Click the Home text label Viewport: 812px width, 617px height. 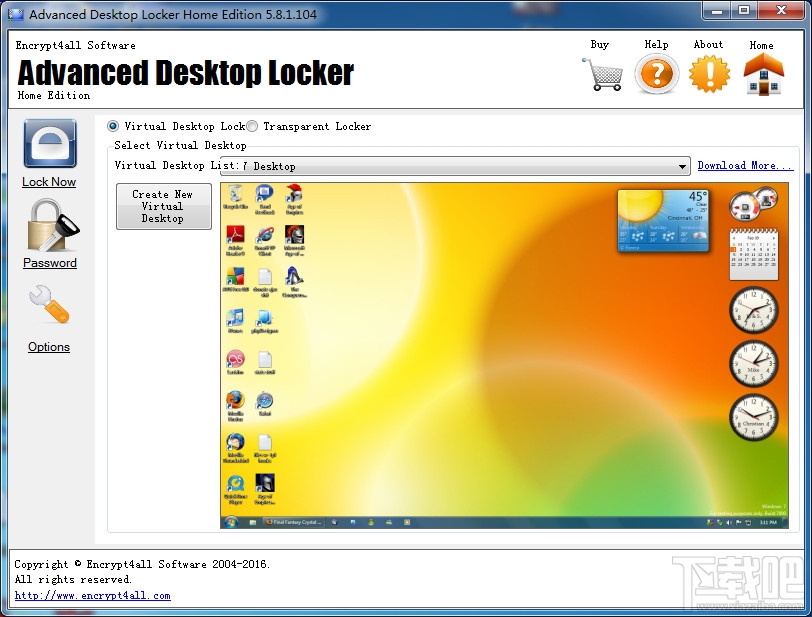point(761,45)
